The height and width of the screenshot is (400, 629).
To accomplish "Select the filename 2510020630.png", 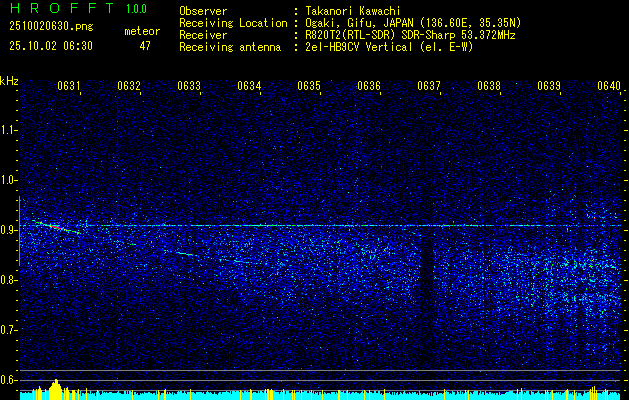I will point(51,27).
